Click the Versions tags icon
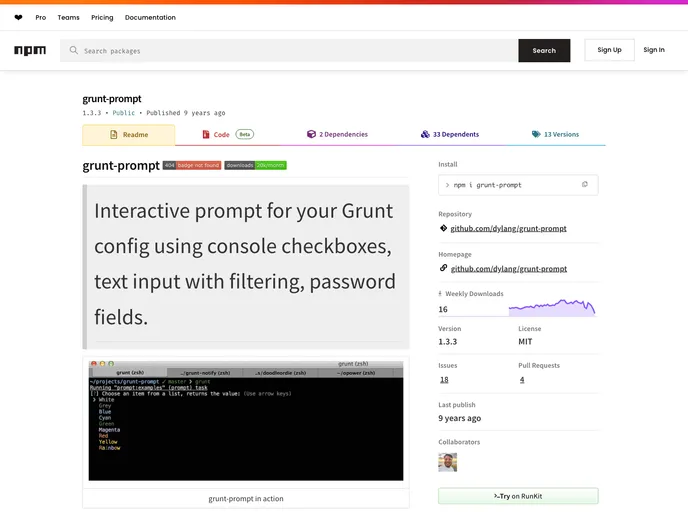This screenshot has width=688, height=512. (x=536, y=134)
